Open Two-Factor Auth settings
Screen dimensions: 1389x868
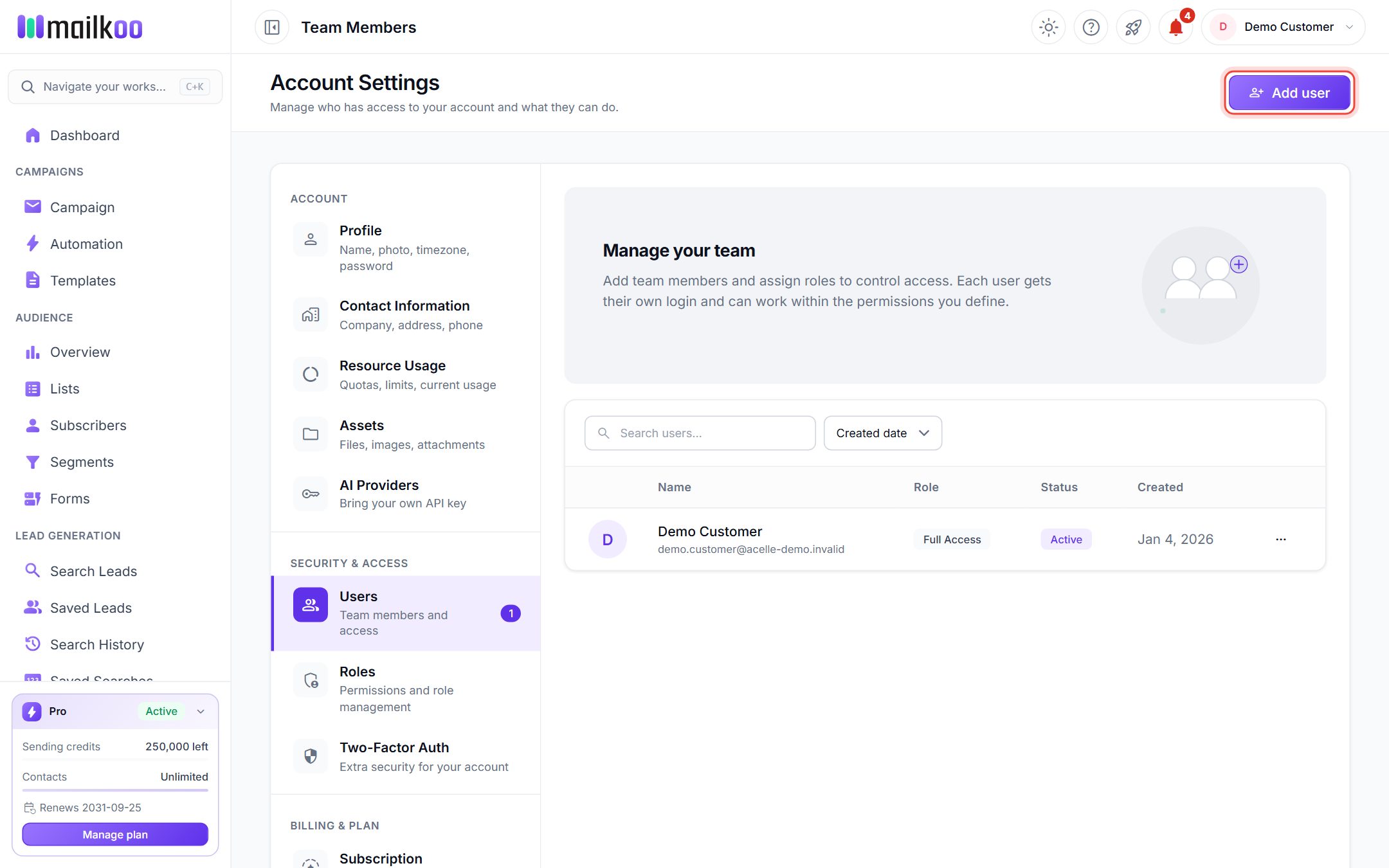[x=406, y=757]
